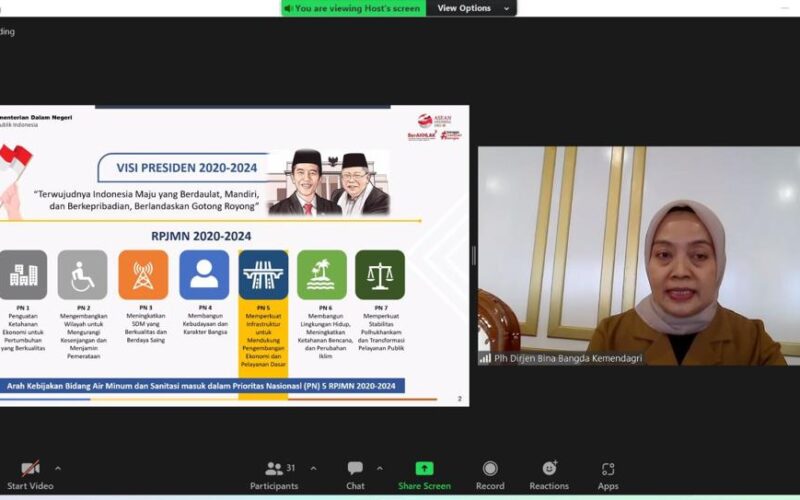800x500 pixels.
Task: Click the signal strength icon on speaker video
Action: (x=485, y=359)
